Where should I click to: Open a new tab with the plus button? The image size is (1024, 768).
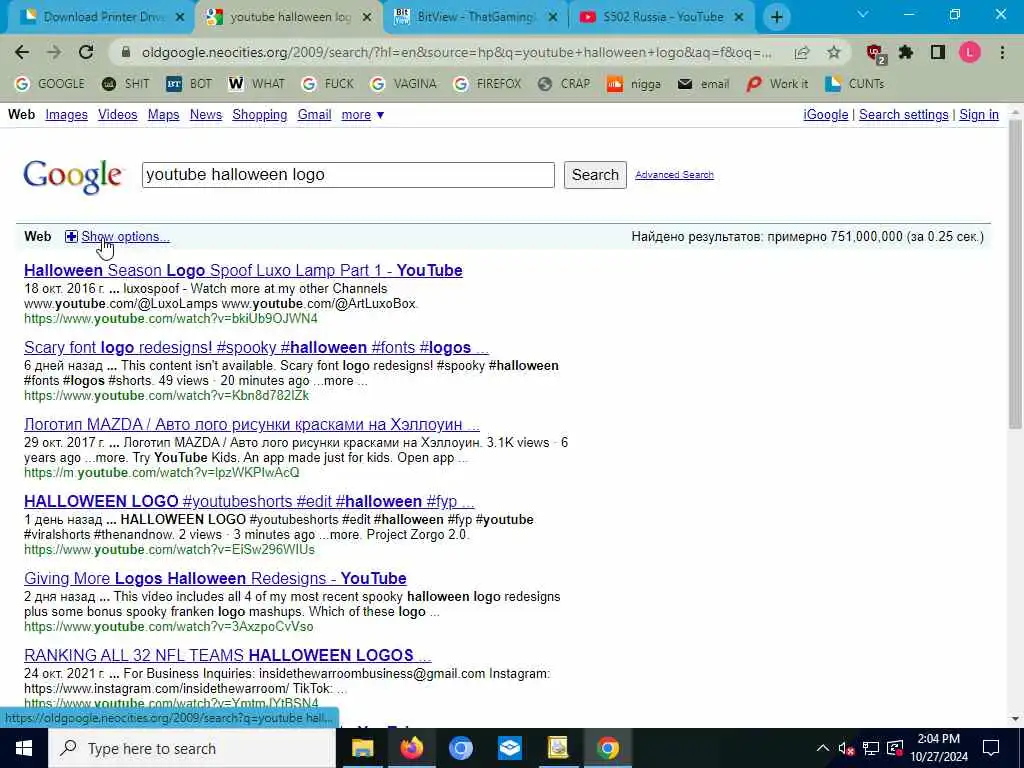776,17
